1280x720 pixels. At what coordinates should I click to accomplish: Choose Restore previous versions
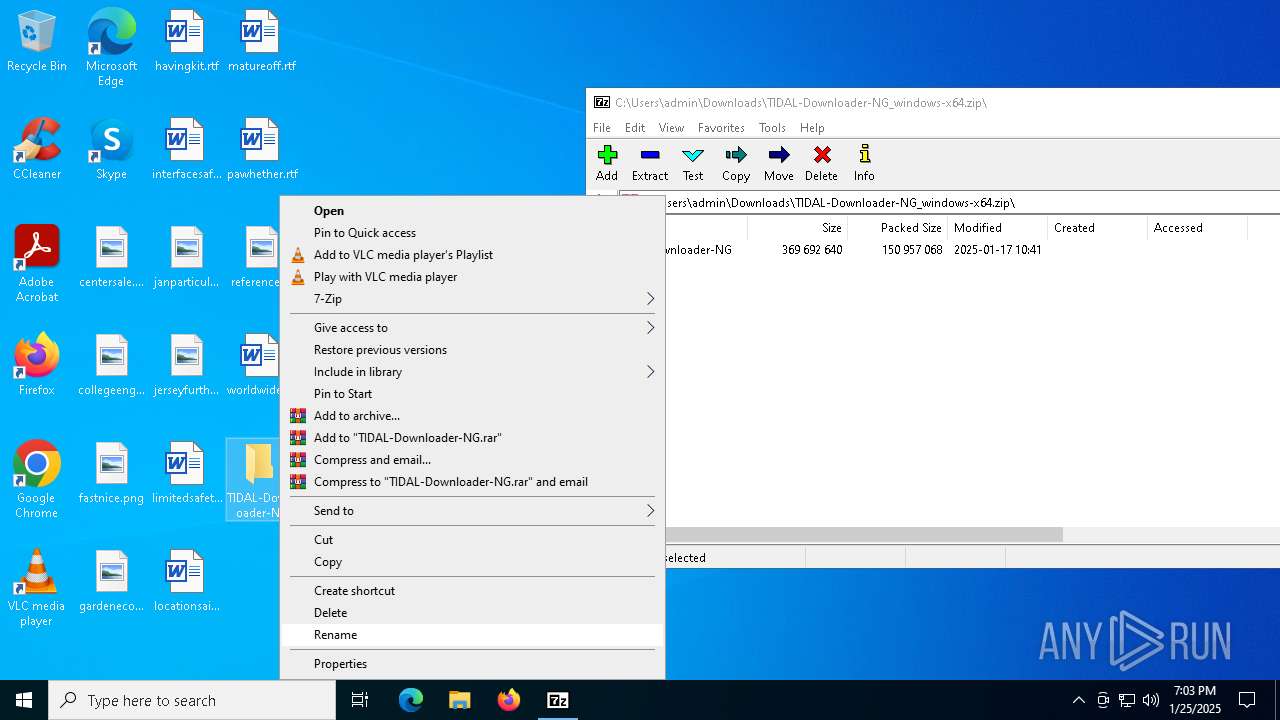point(472,350)
